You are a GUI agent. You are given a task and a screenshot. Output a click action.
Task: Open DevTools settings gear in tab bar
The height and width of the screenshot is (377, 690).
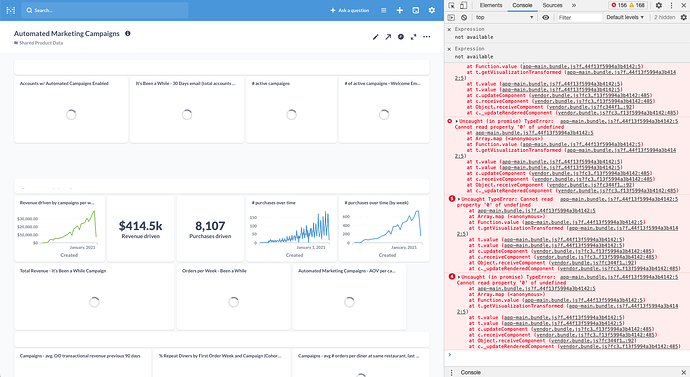[658, 5]
